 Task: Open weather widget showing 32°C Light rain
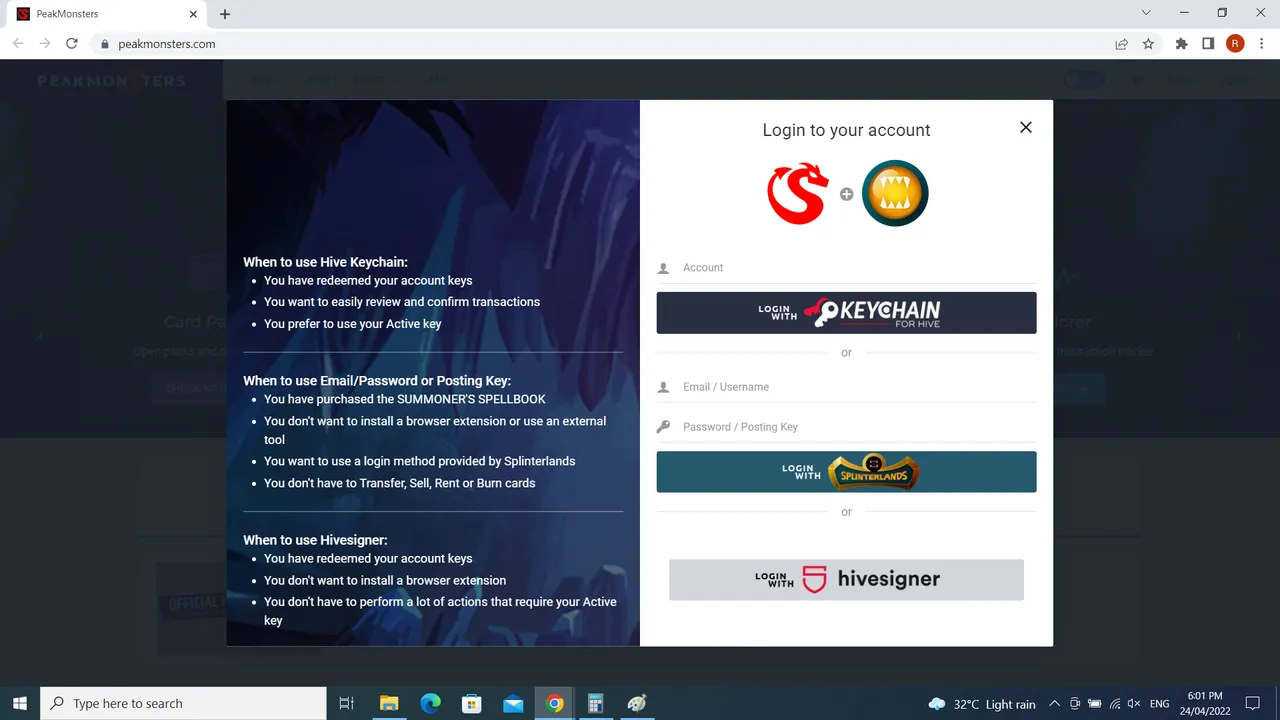pyautogui.click(x=982, y=704)
